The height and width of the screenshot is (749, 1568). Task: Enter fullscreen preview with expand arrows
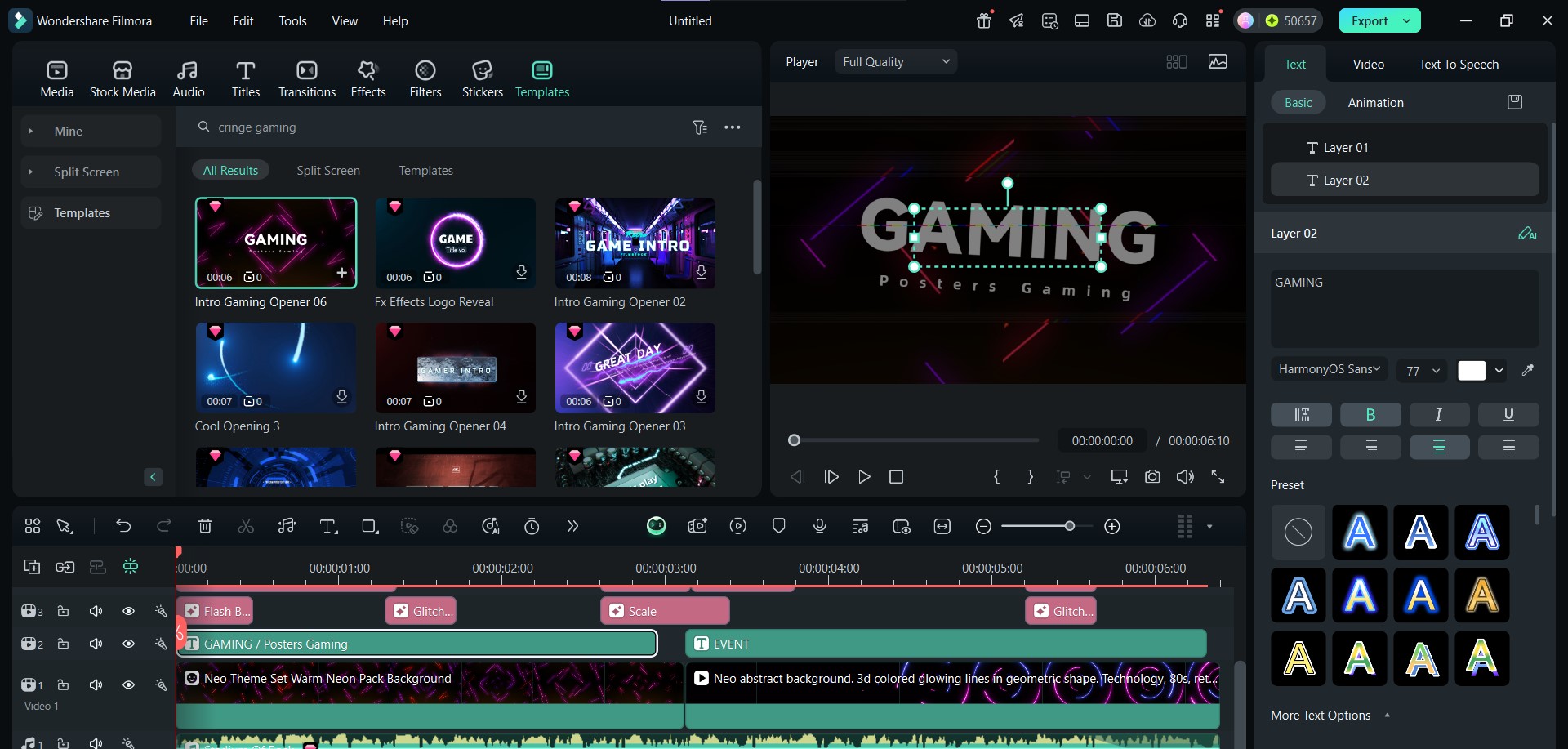(1218, 476)
